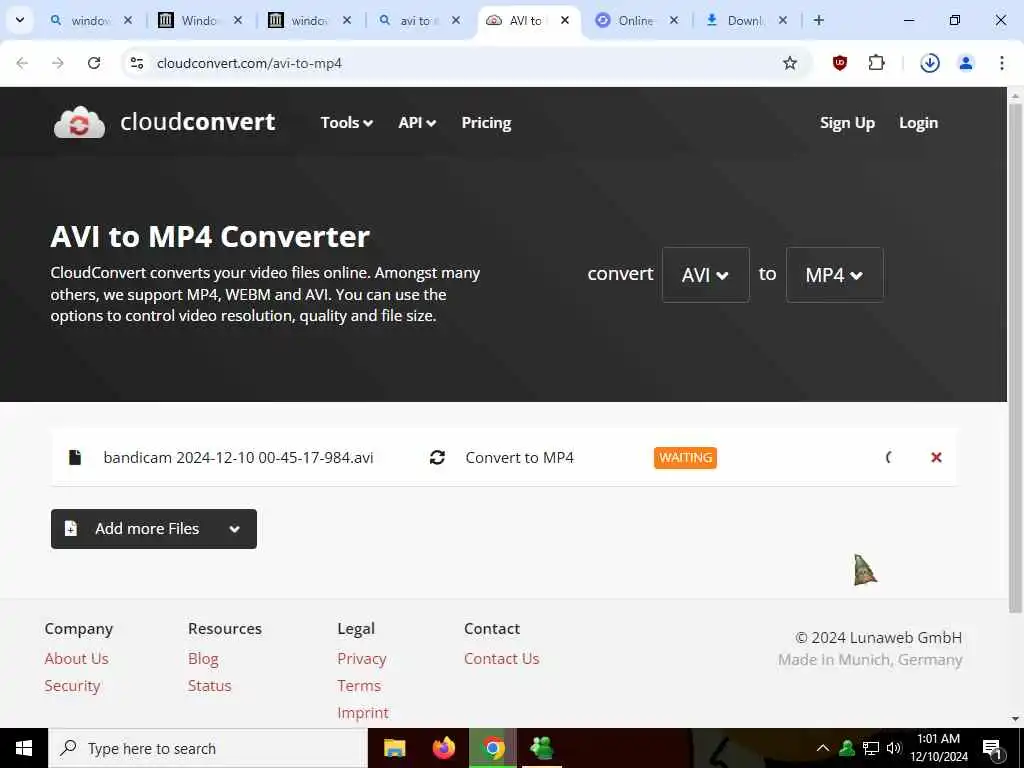Click the page vertical scrollbar
The width and height of the screenshot is (1024, 768).
[x=1015, y=359]
